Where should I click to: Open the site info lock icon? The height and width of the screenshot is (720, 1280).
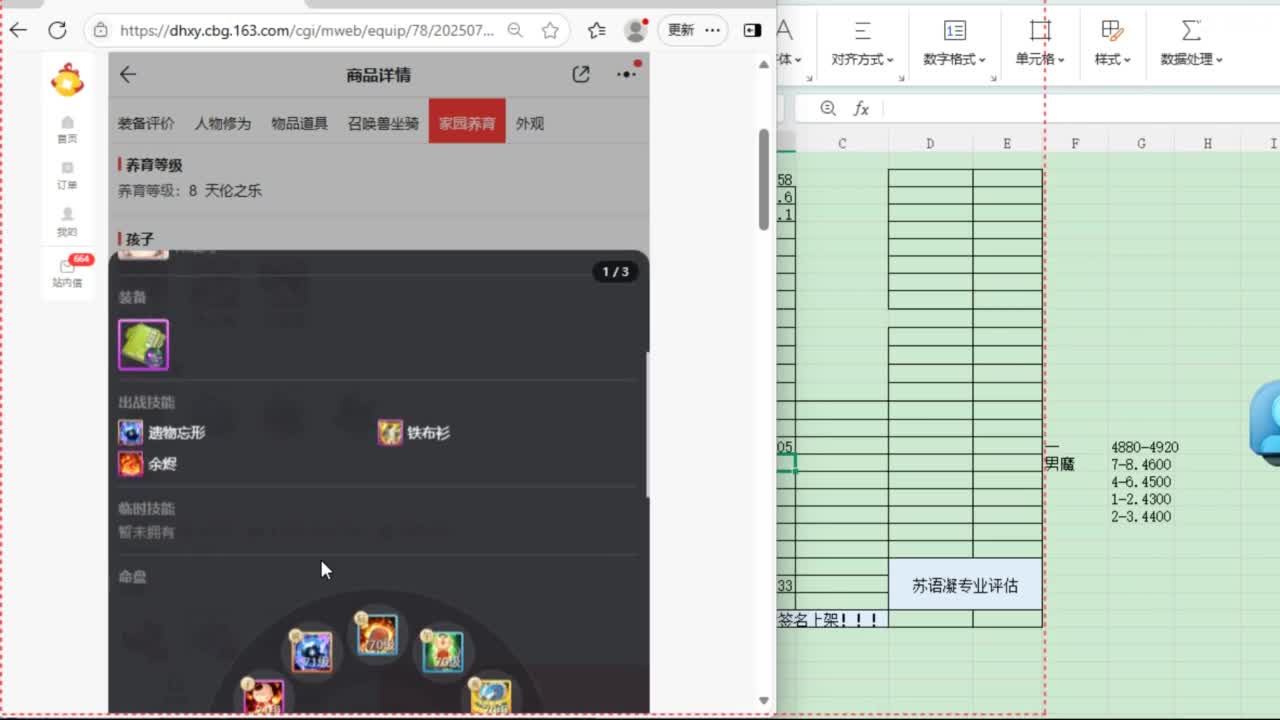(x=100, y=30)
